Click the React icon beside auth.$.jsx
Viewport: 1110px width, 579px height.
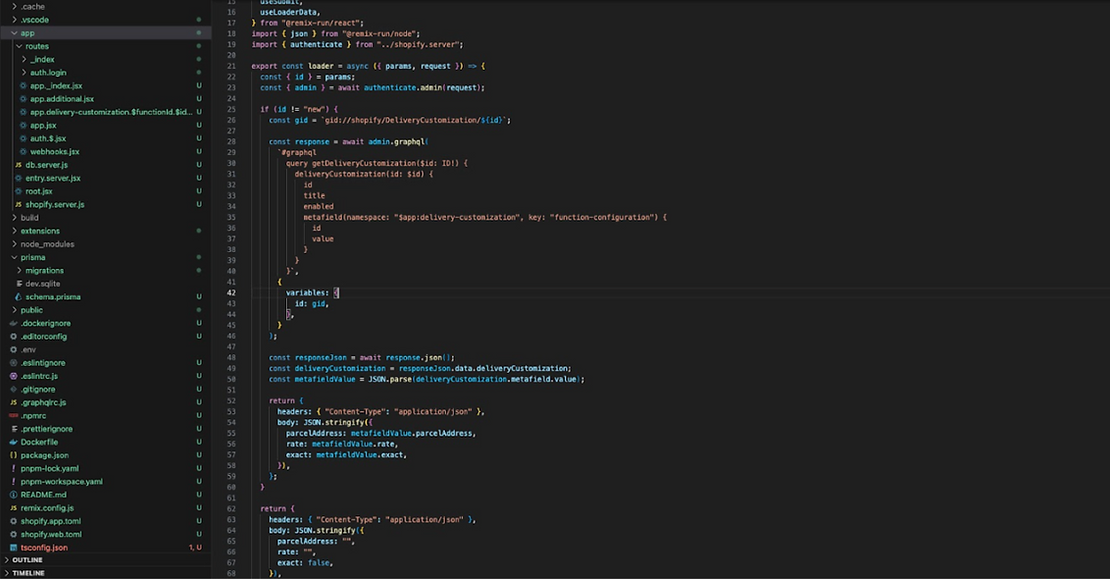pyautogui.click(x=23, y=139)
